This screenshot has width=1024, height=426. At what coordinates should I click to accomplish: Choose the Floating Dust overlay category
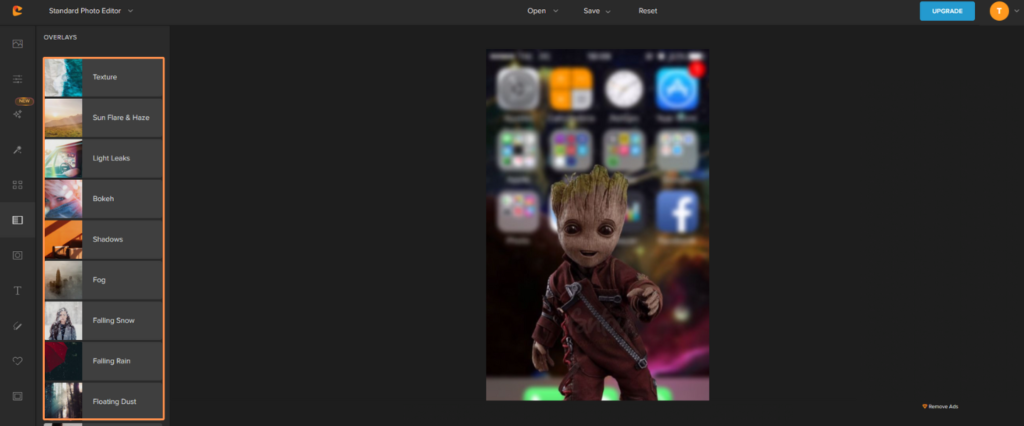click(103, 401)
